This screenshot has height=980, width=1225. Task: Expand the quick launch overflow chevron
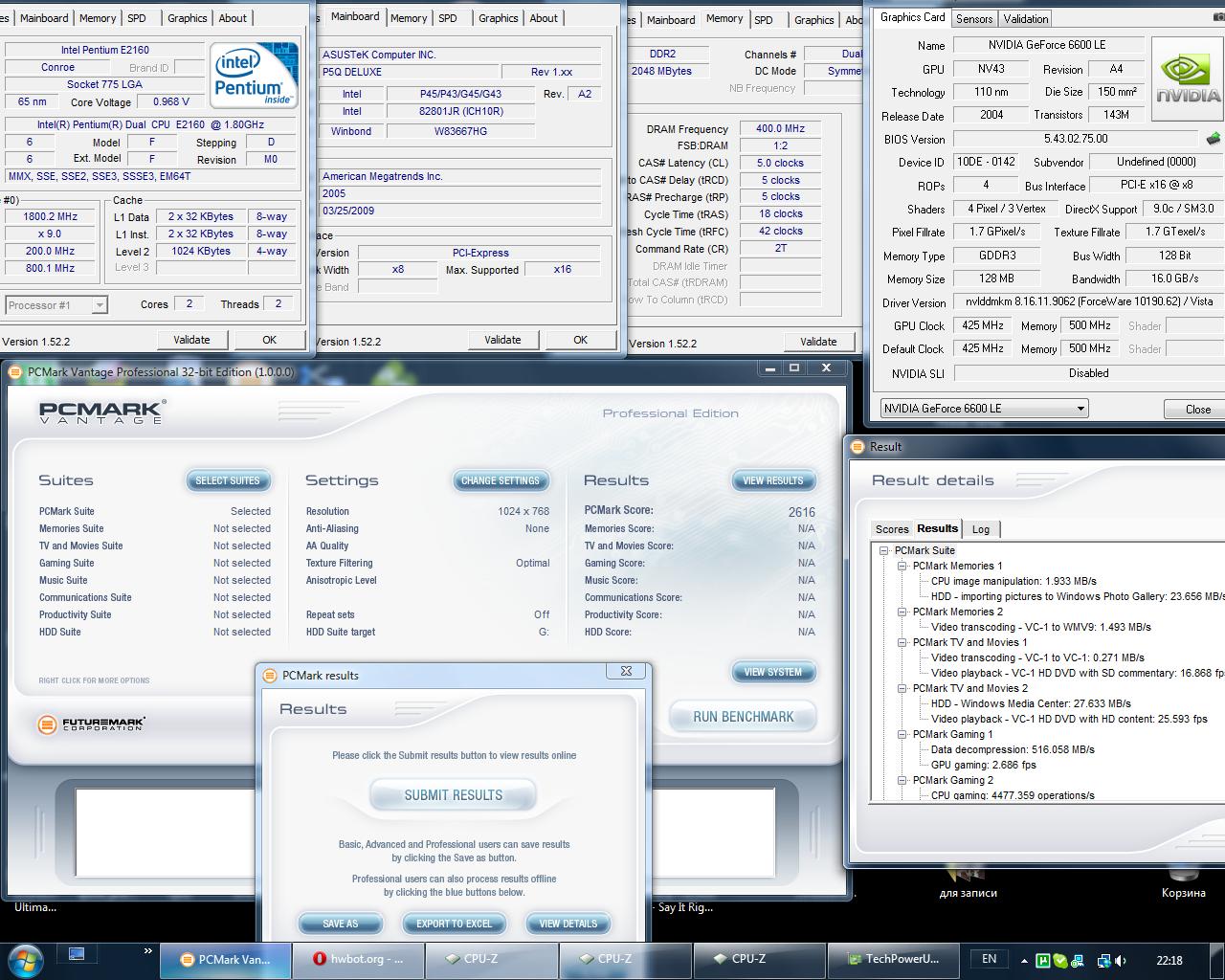(147, 951)
